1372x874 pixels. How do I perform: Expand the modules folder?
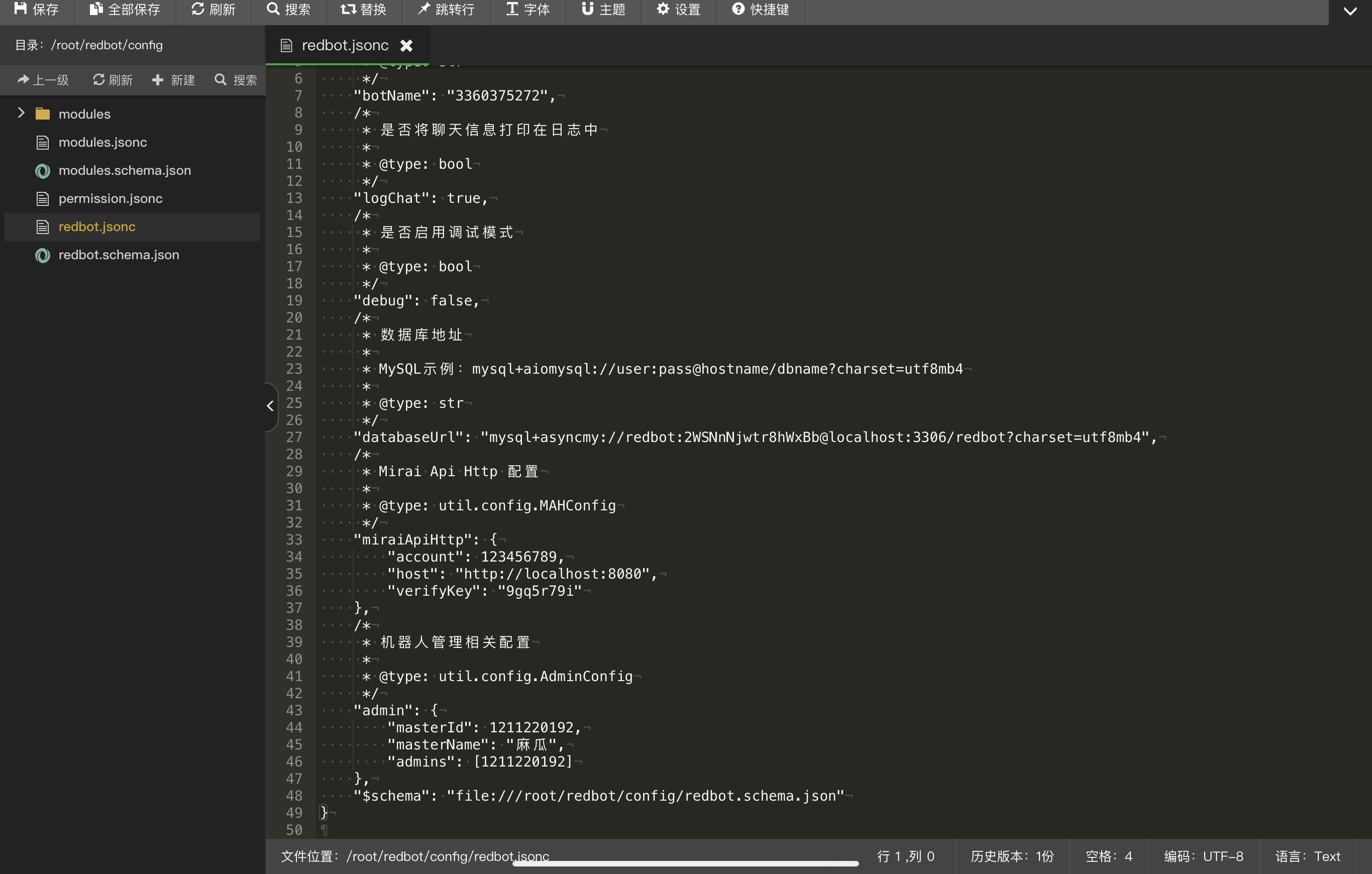(x=22, y=113)
